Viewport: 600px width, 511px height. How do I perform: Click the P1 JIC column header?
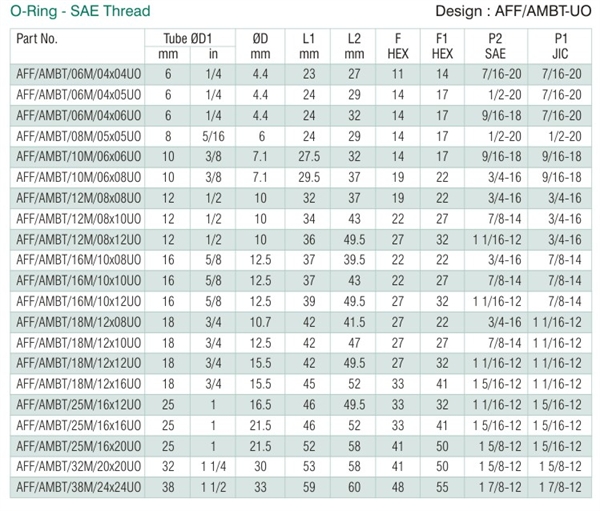pyautogui.click(x=560, y=46)
